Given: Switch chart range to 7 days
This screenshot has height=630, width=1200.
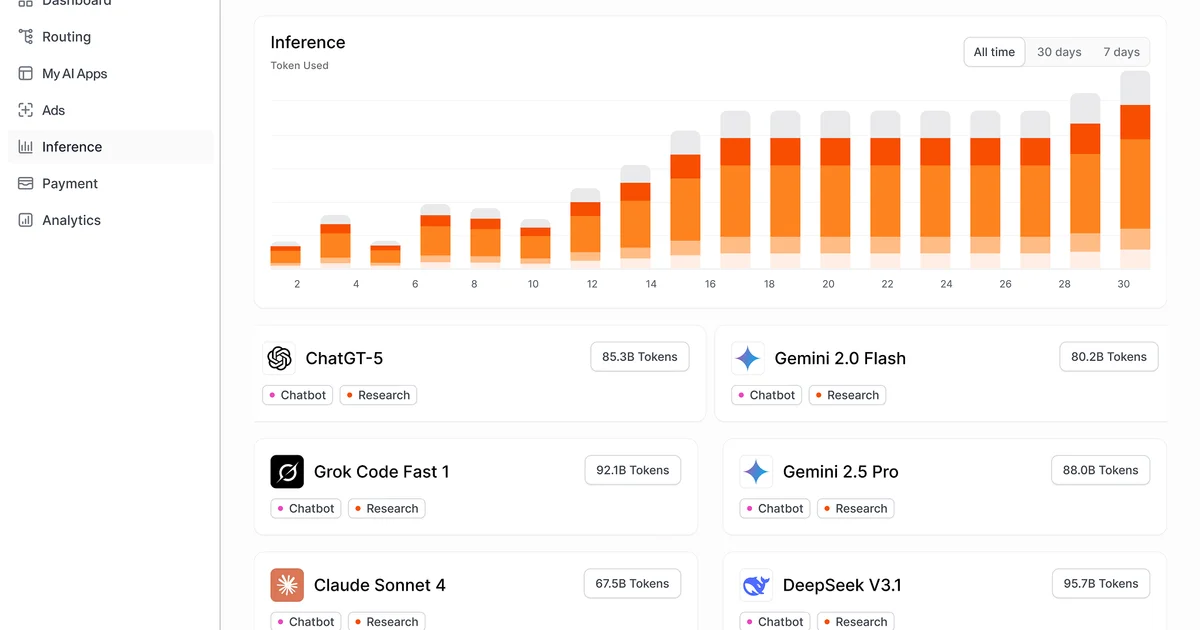Looking at the screenshot, I should 1121,52.
